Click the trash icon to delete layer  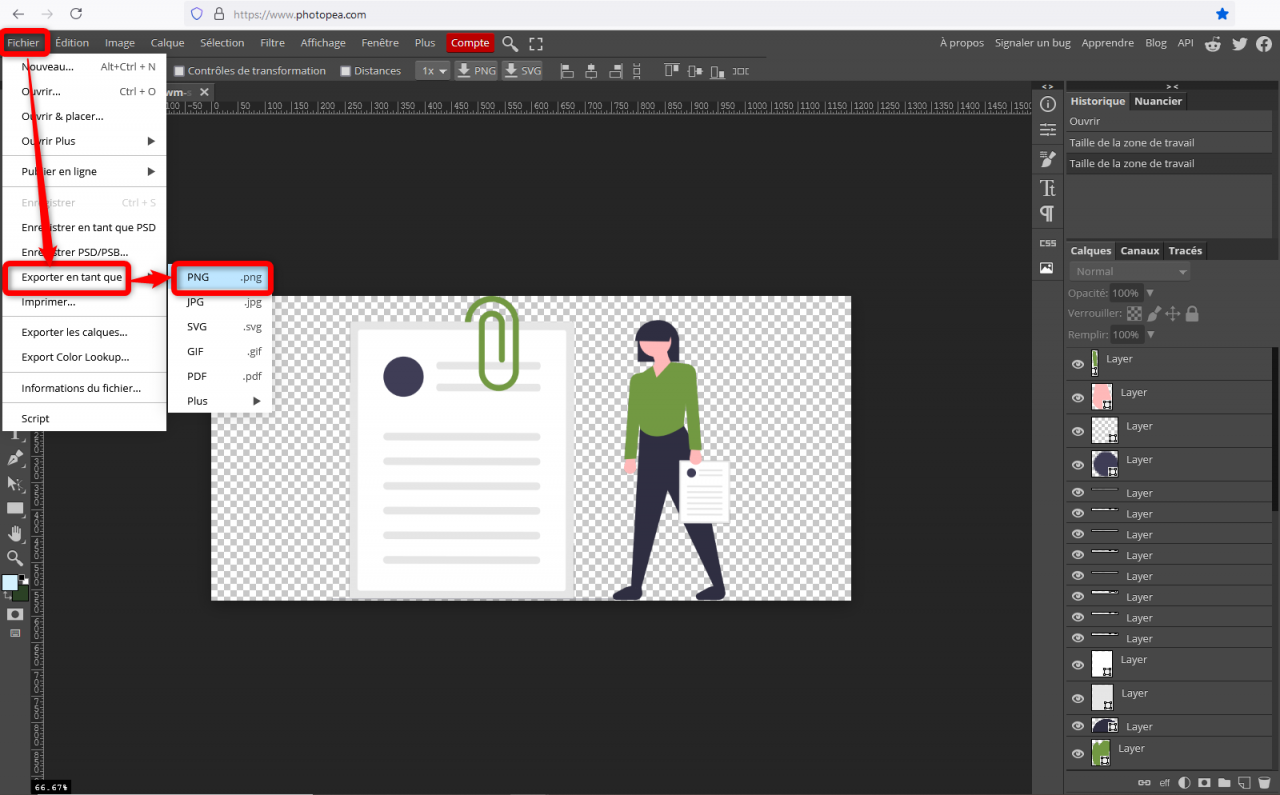[x=1263, y=782]
